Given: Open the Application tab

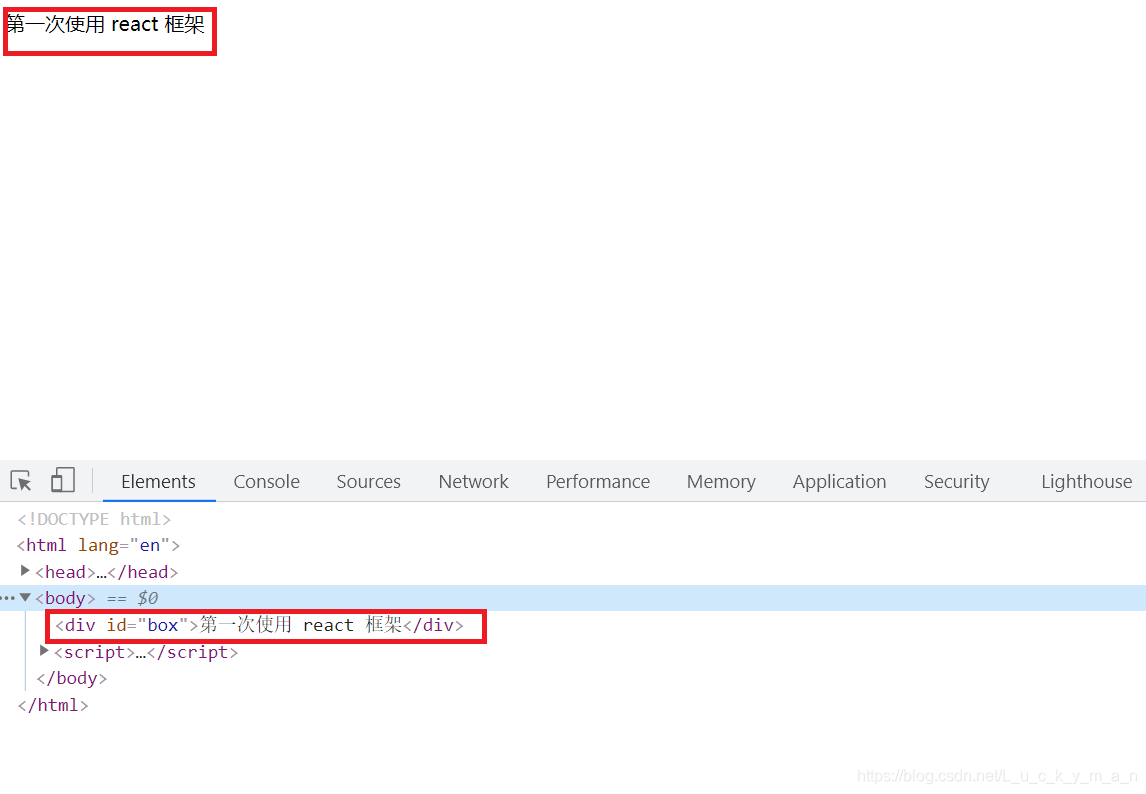Looking at the screenshot, I should (x=840, y=482).
